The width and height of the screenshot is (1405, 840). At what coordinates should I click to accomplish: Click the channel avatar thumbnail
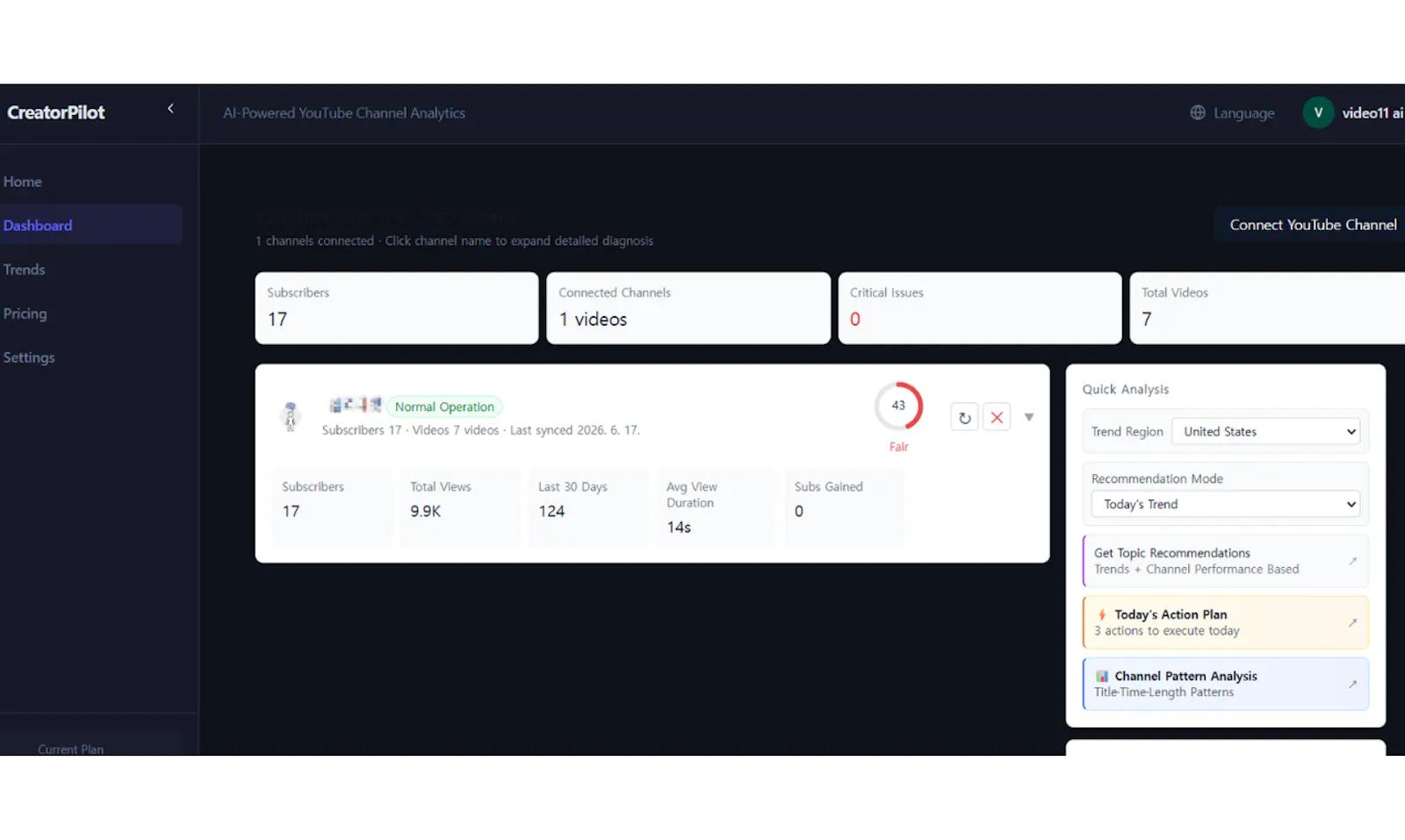pyautogui.click(x=291, y=416)
